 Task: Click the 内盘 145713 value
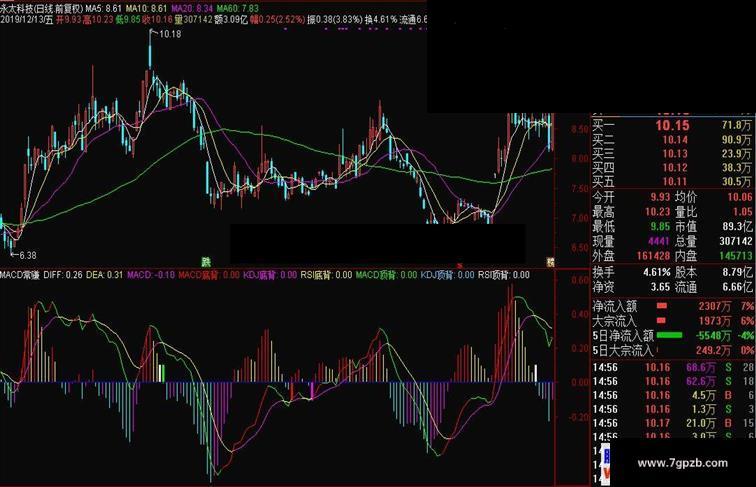[736, 256]
